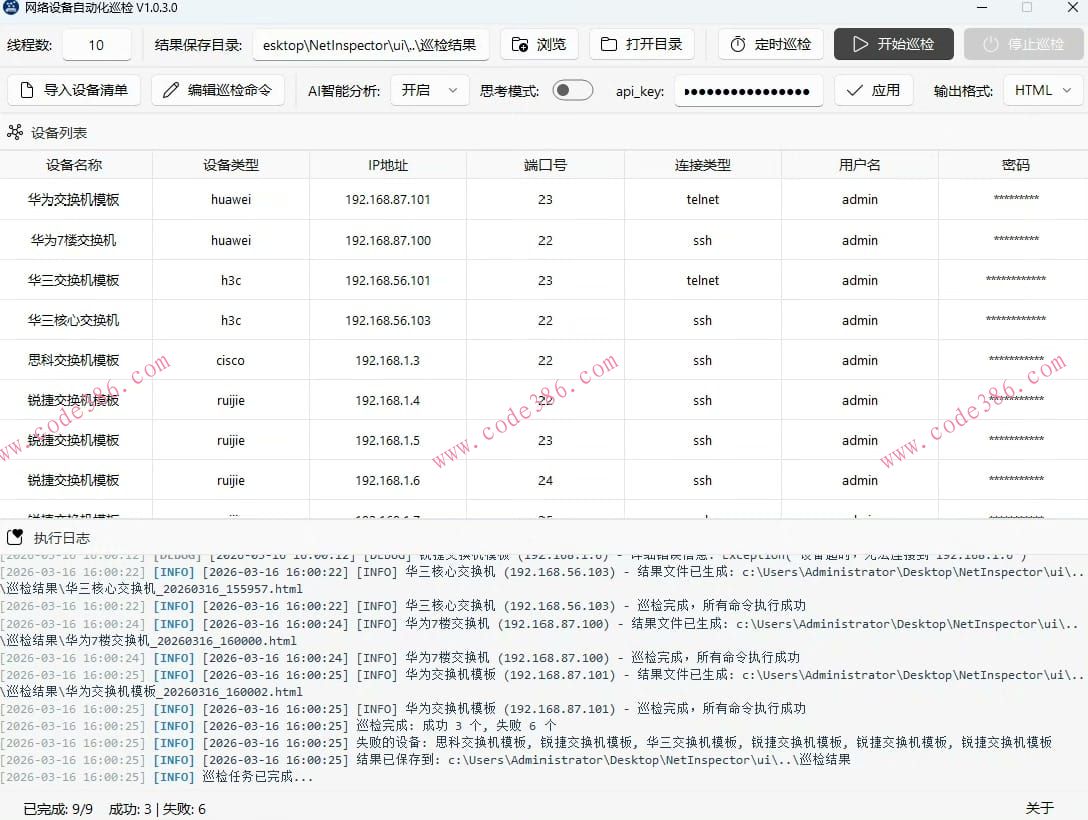Open the AI智能分析 开启 dropdown
The height and width of the screenshot is (820, 1088).
(430, 90)
